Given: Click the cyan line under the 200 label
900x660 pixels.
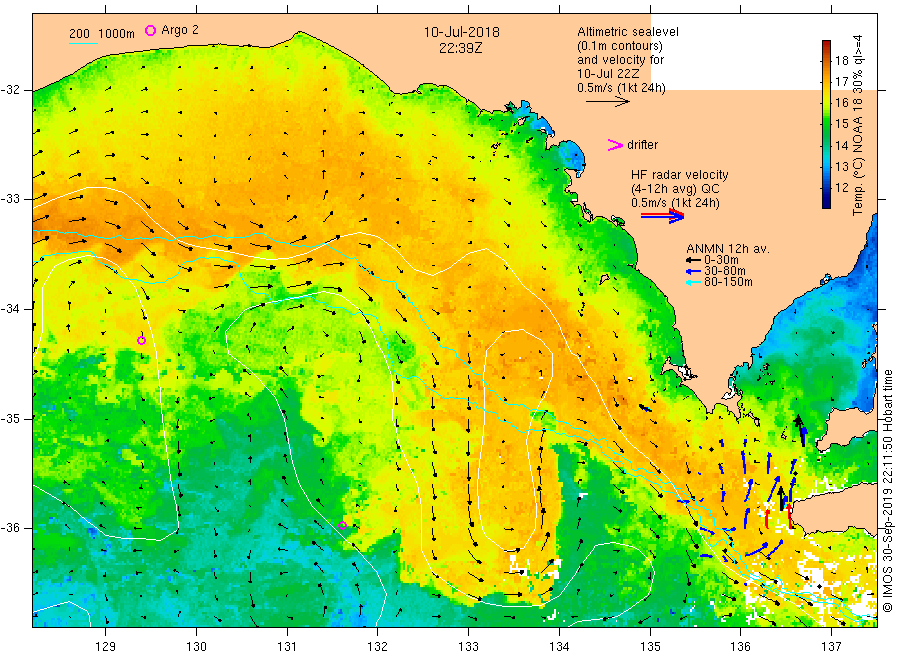Looking at the screenshot, I should 83,43.
